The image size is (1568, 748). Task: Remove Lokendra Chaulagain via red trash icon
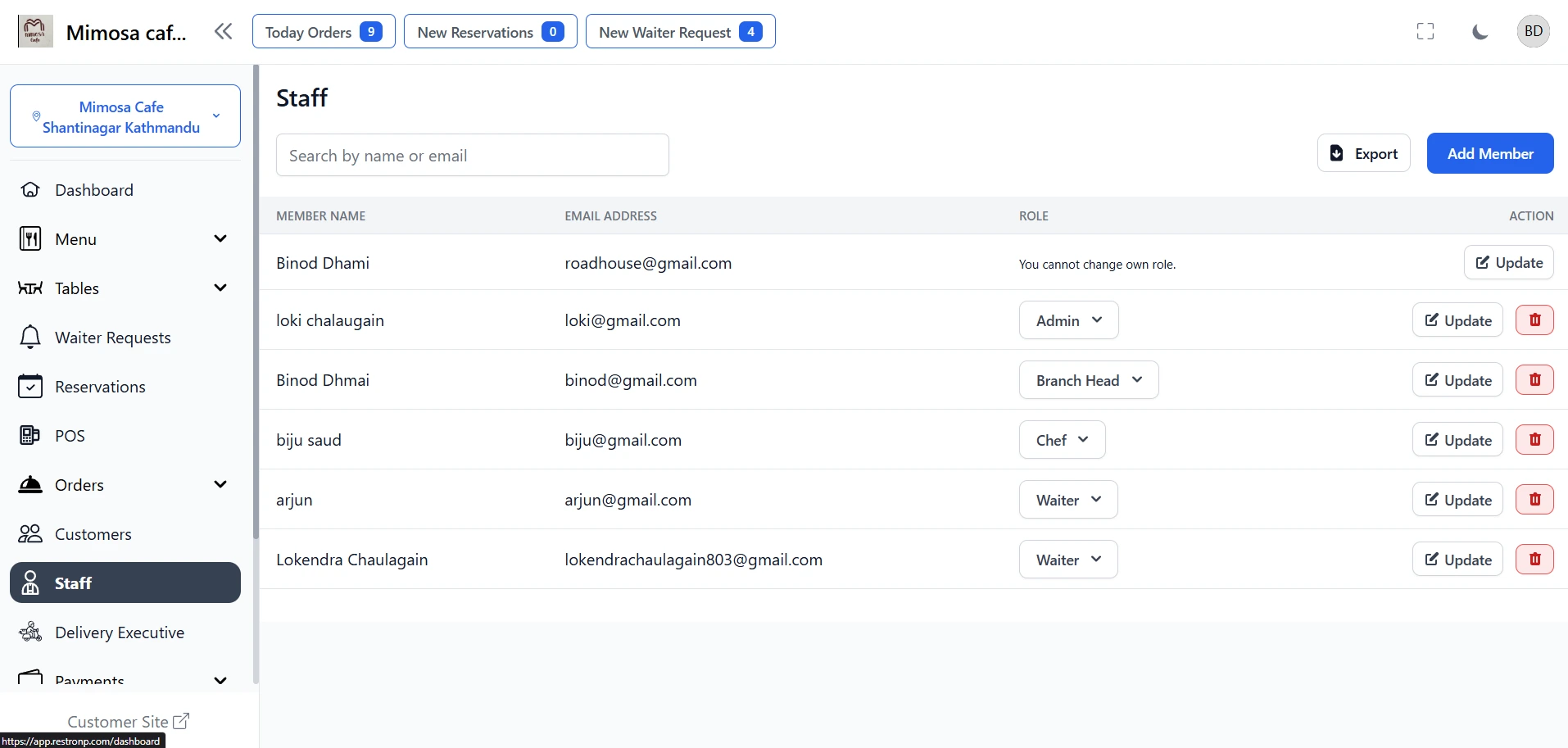tap(1534, 560)
